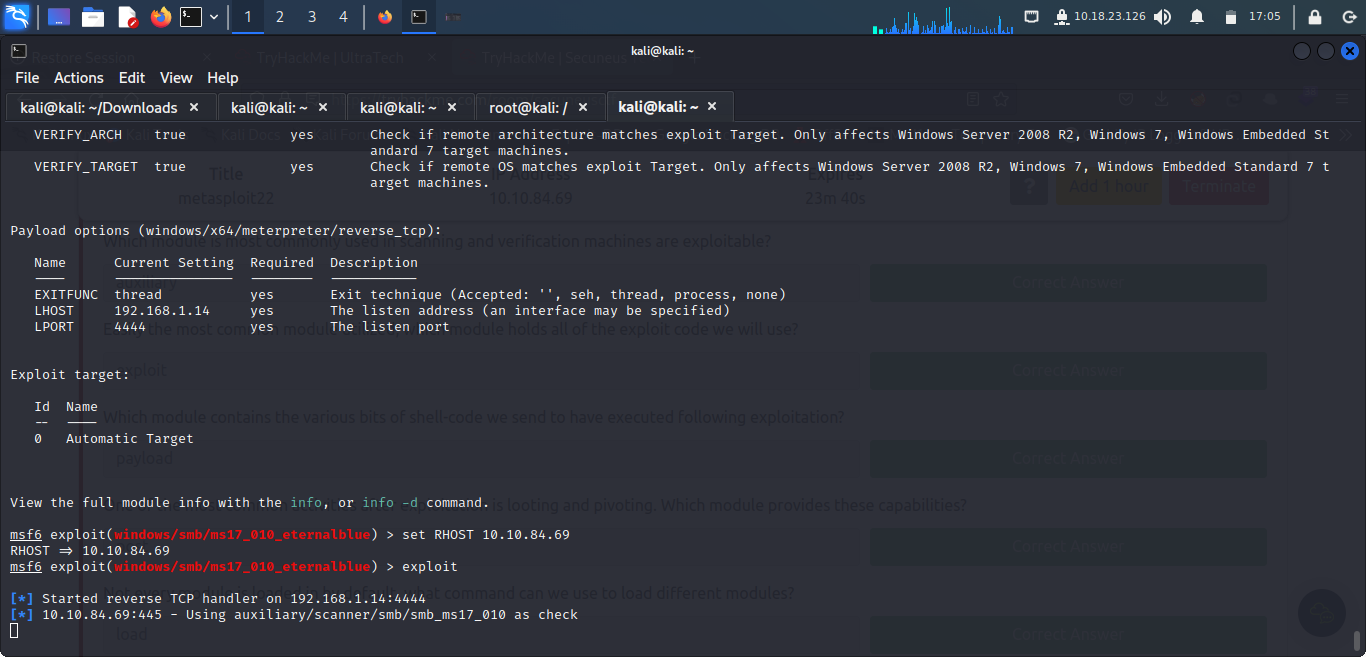Open the Kali applications menu
This screenshot has height=657, width=1366.
point(17,17)
